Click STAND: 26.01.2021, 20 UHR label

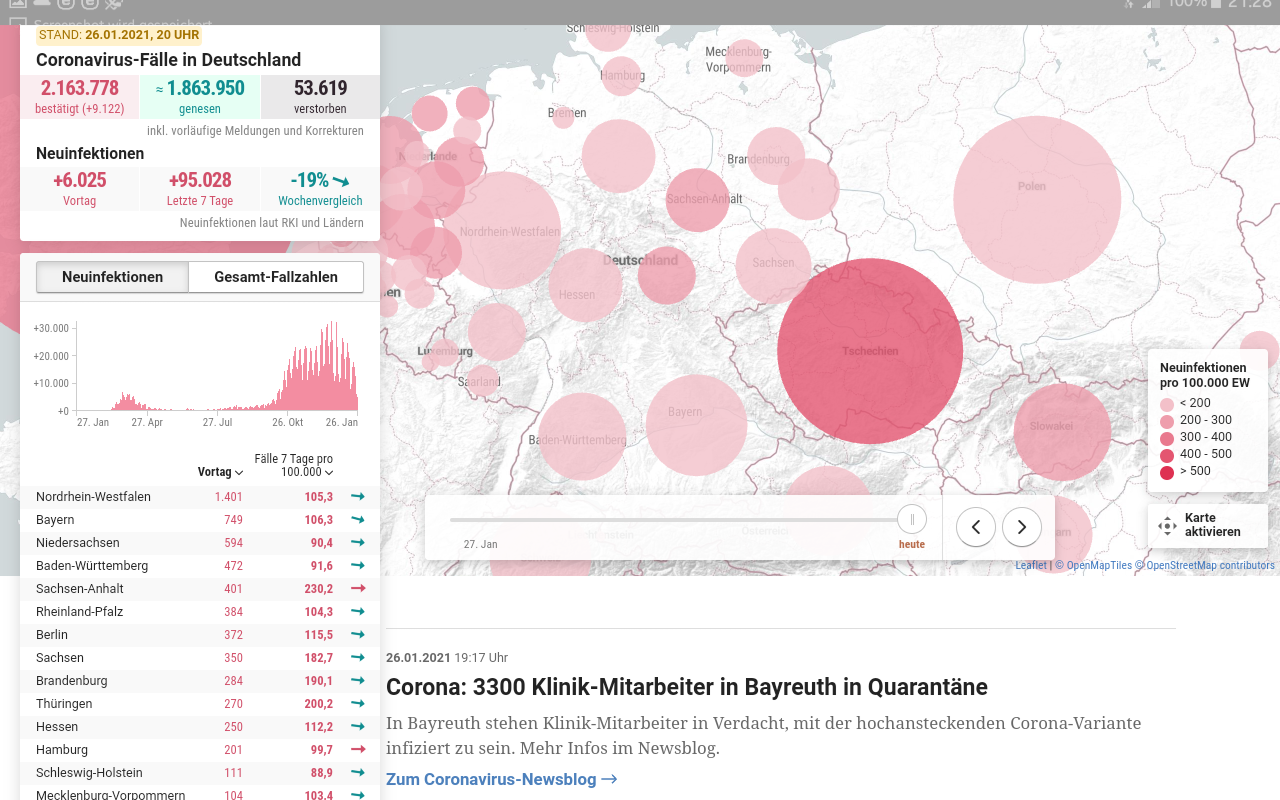point(119,35)
